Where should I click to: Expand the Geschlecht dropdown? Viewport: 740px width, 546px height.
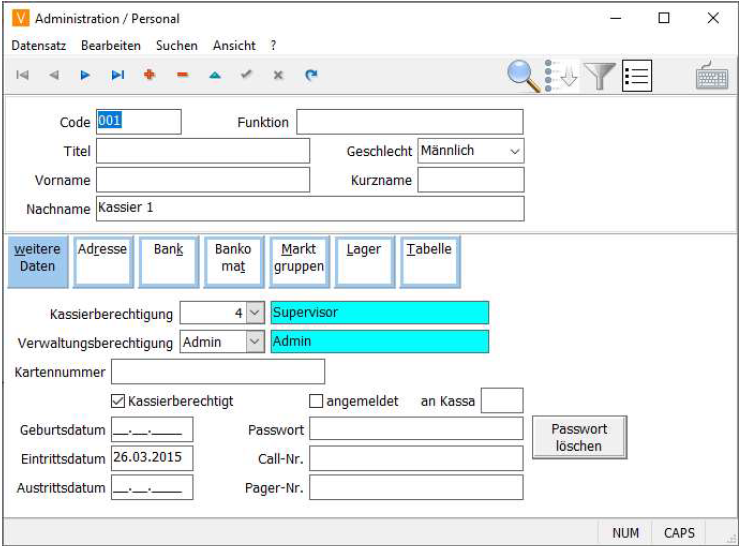[x=514, y=151]
